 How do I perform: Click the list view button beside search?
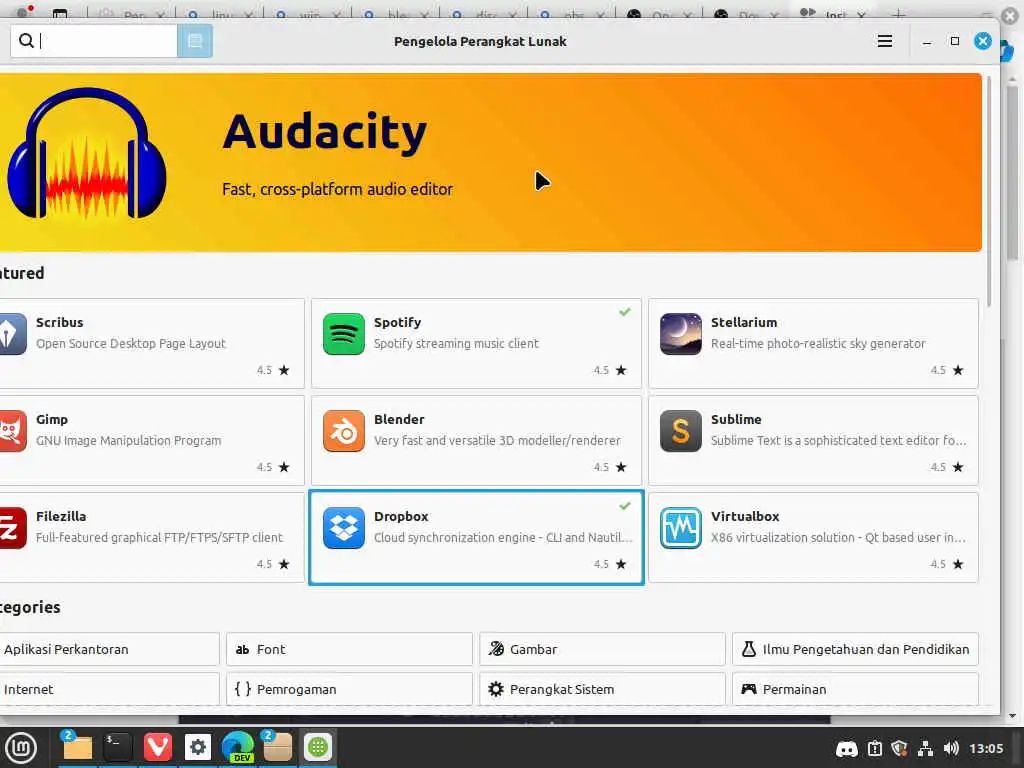point(195,41)
